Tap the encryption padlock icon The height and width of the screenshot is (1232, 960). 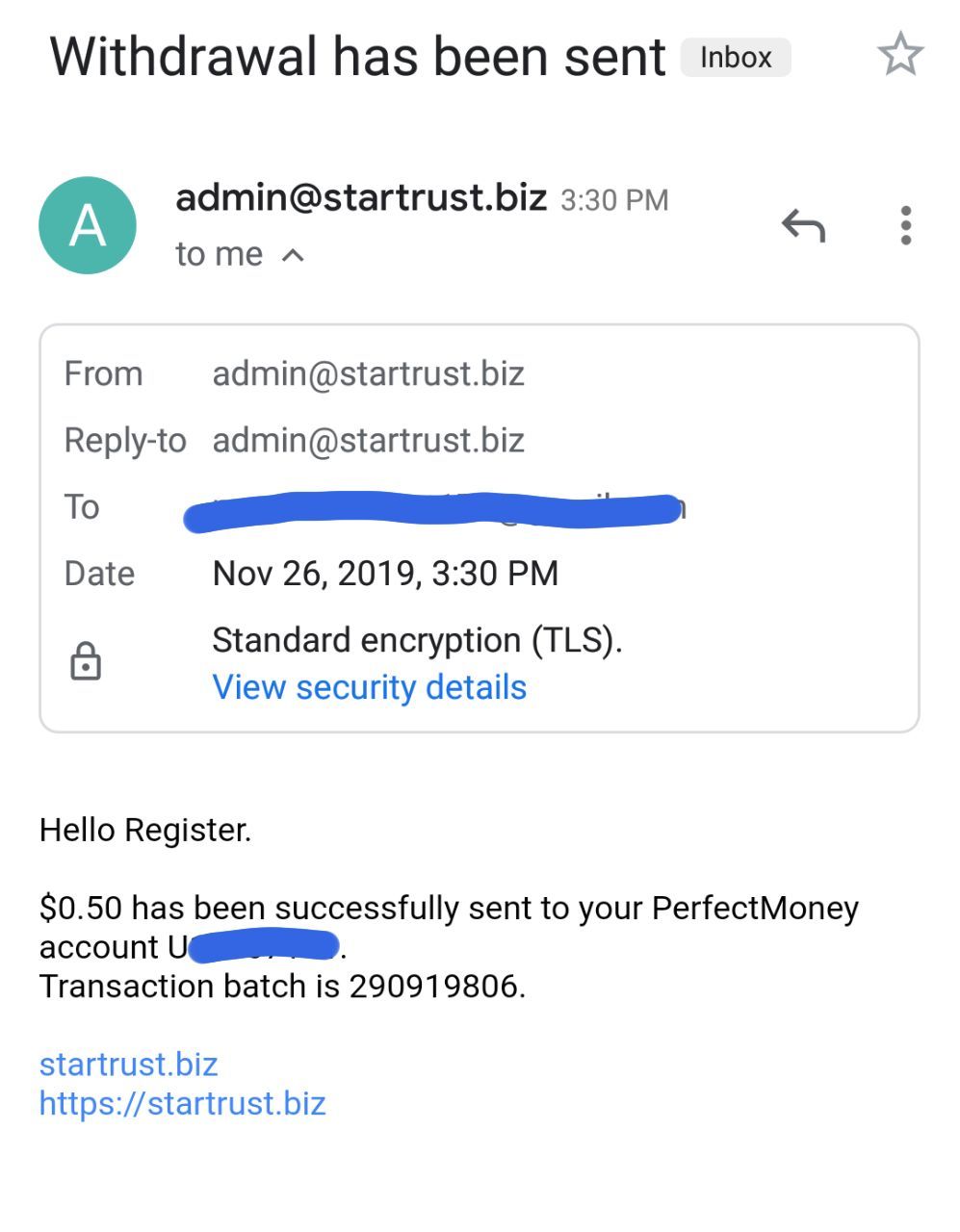86,662
